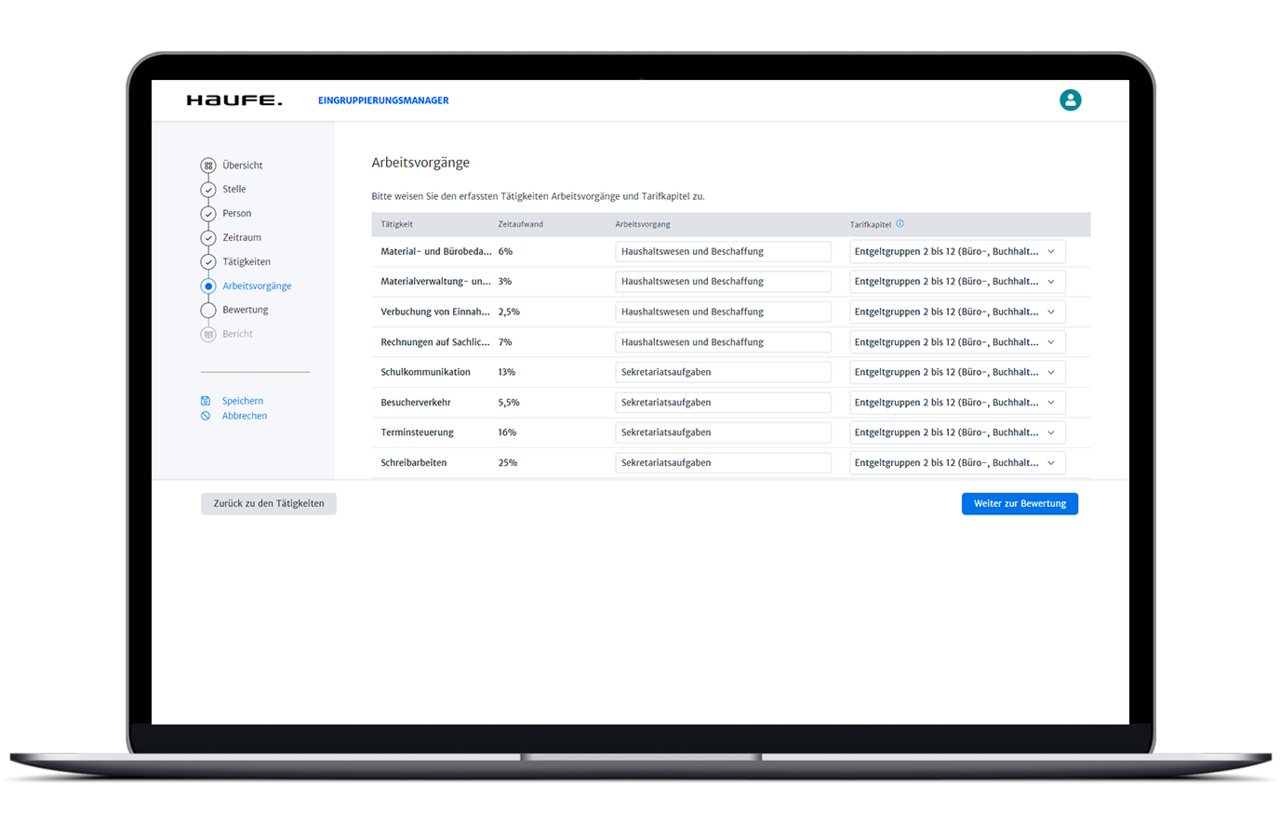Viewport: 1280px width, 837px height.
Task: Select the empty Bewertung step circle
Action: coord(208,310)
